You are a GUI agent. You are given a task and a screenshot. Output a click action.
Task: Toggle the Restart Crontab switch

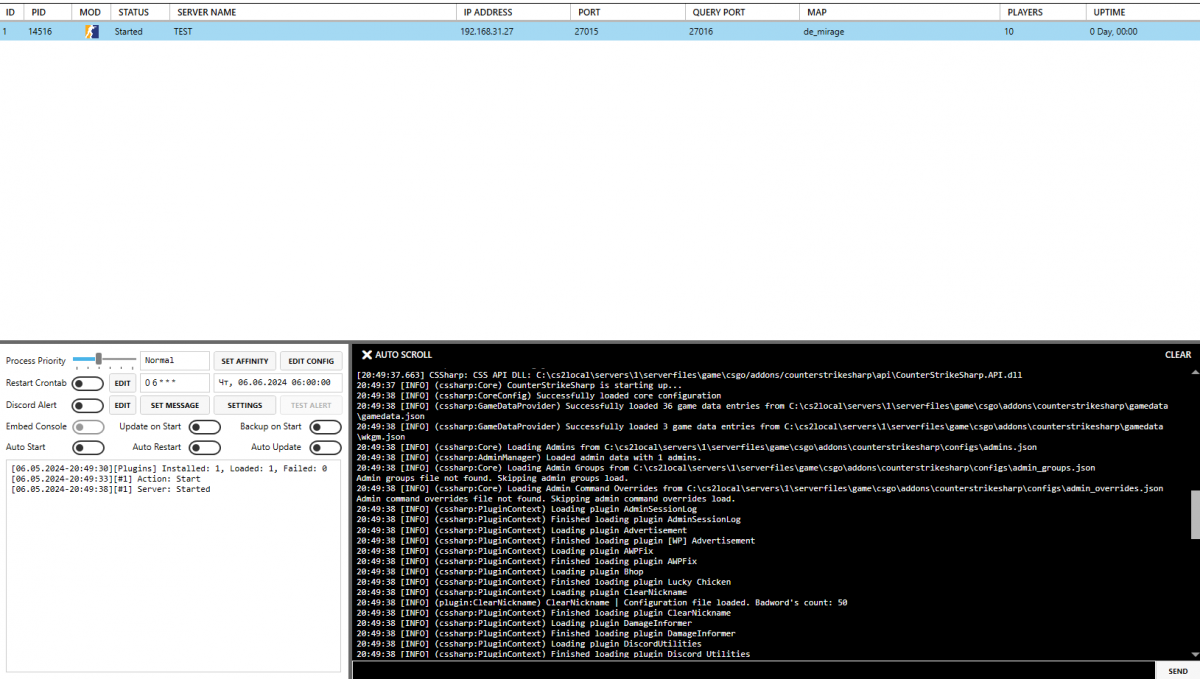coord(87,383)
